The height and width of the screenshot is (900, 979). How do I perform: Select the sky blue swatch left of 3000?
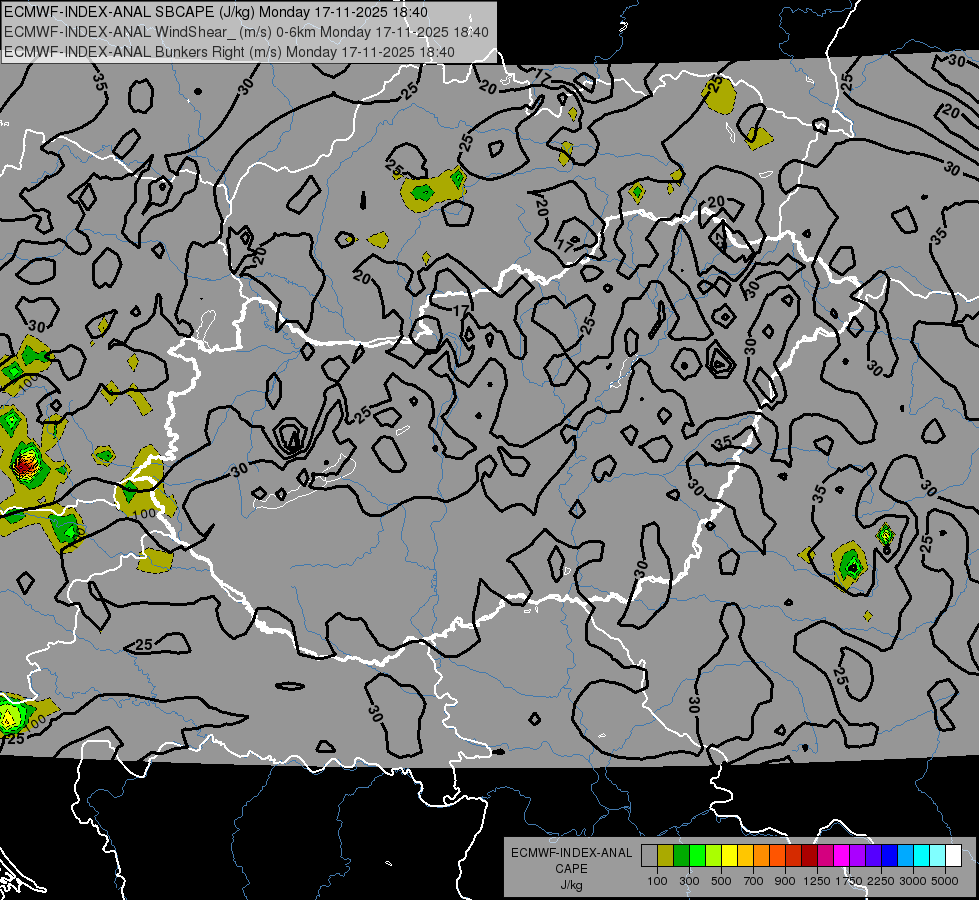coord(905,855)
